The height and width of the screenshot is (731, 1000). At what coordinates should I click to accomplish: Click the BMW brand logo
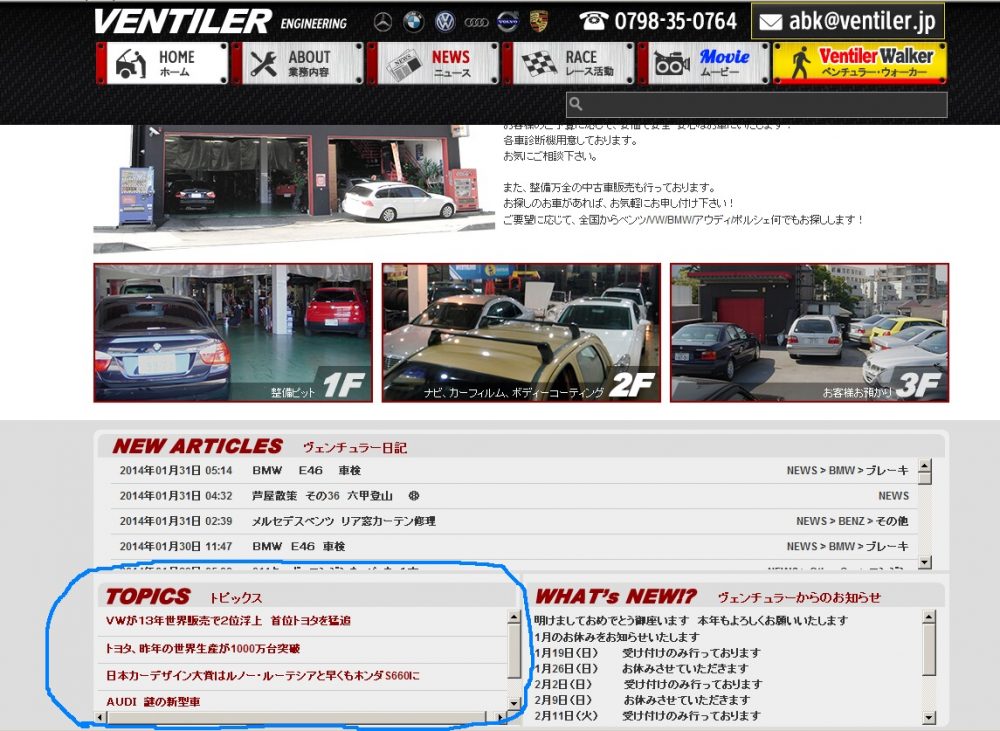(414, 22)
